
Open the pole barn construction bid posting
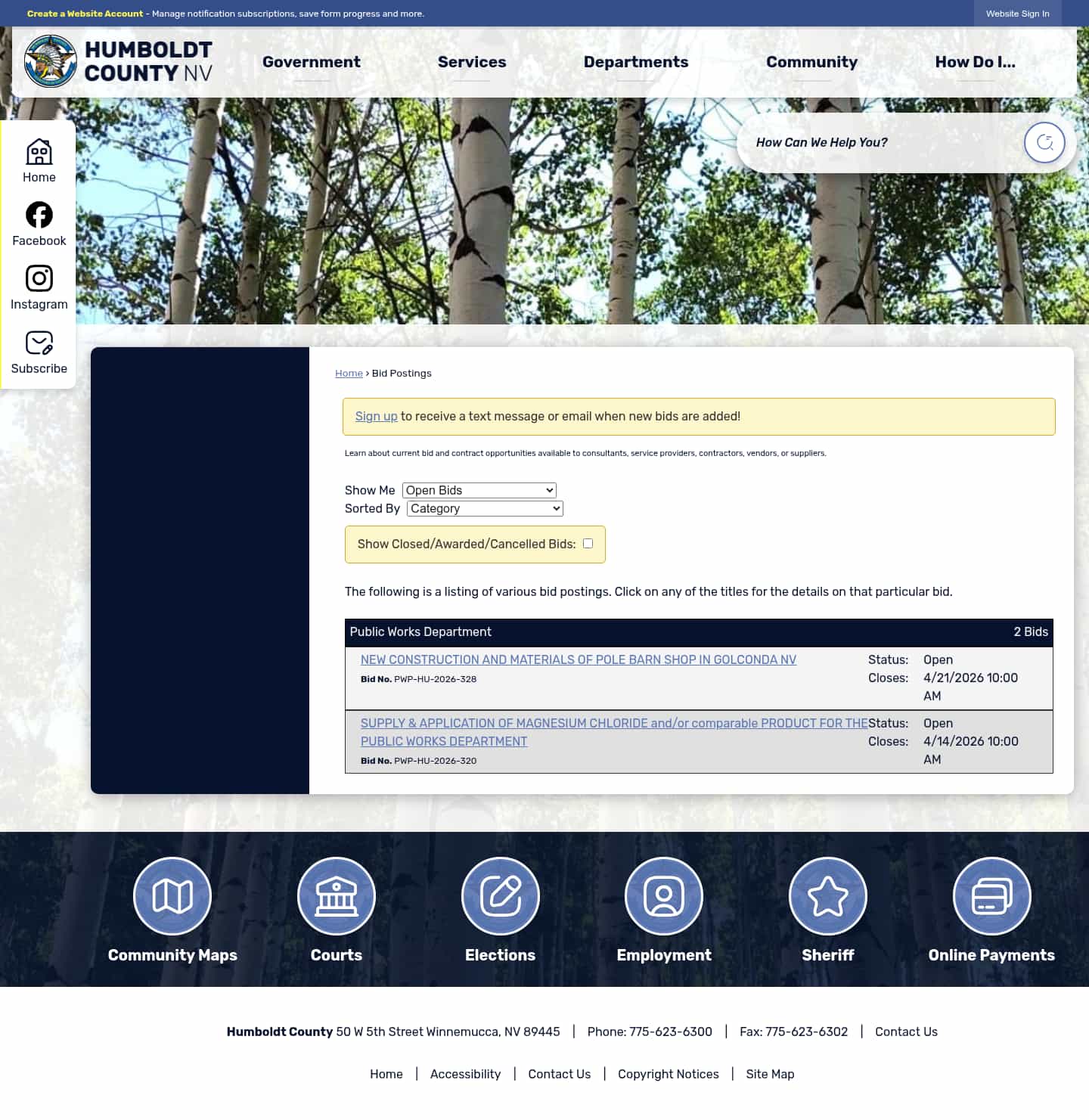pyautogui.click(x=578, y=659)
